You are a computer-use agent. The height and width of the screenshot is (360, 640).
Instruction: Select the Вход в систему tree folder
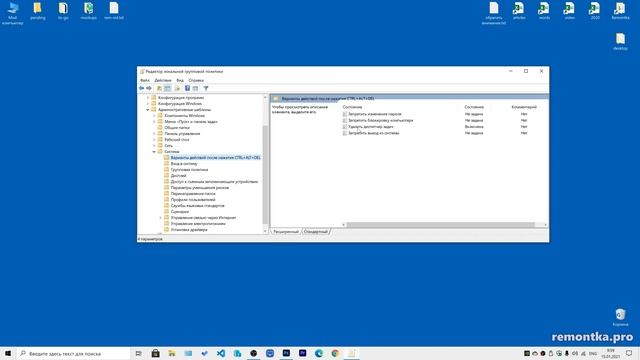pos(184,164)
